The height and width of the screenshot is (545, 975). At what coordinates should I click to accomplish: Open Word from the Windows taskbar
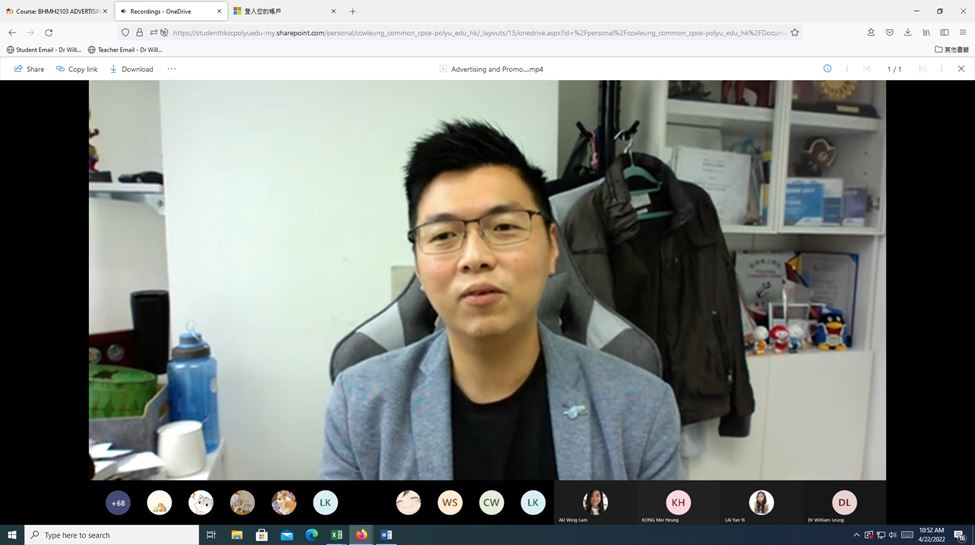(x=386, y=535)
